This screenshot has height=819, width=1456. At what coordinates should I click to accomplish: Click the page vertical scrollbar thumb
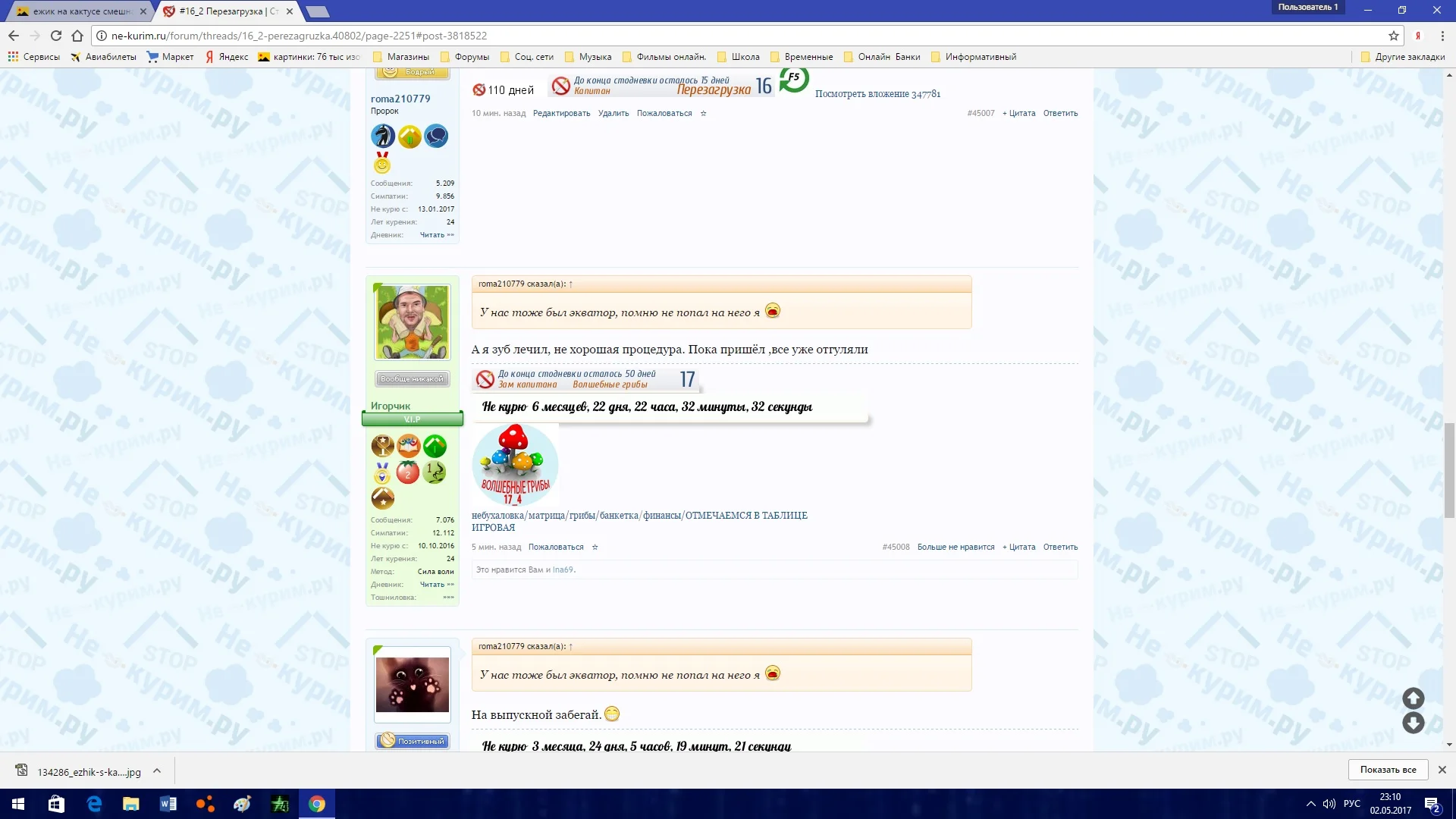click(x=1449, y=470)
